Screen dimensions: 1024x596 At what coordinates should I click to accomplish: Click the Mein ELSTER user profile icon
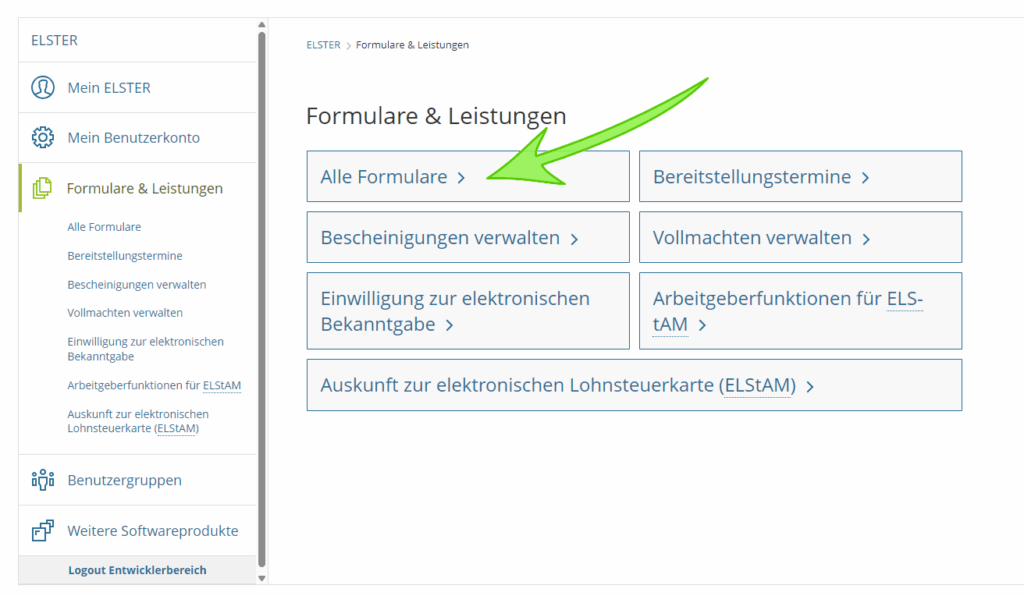tap(43, 87)
